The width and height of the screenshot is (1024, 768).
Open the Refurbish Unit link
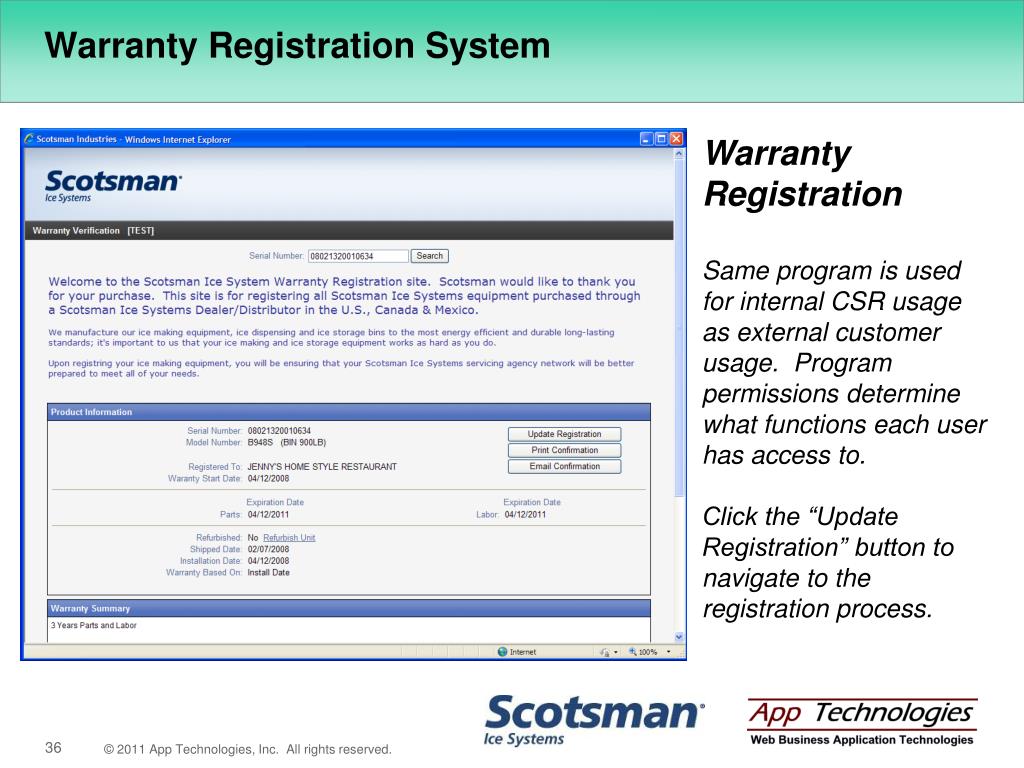289,537
